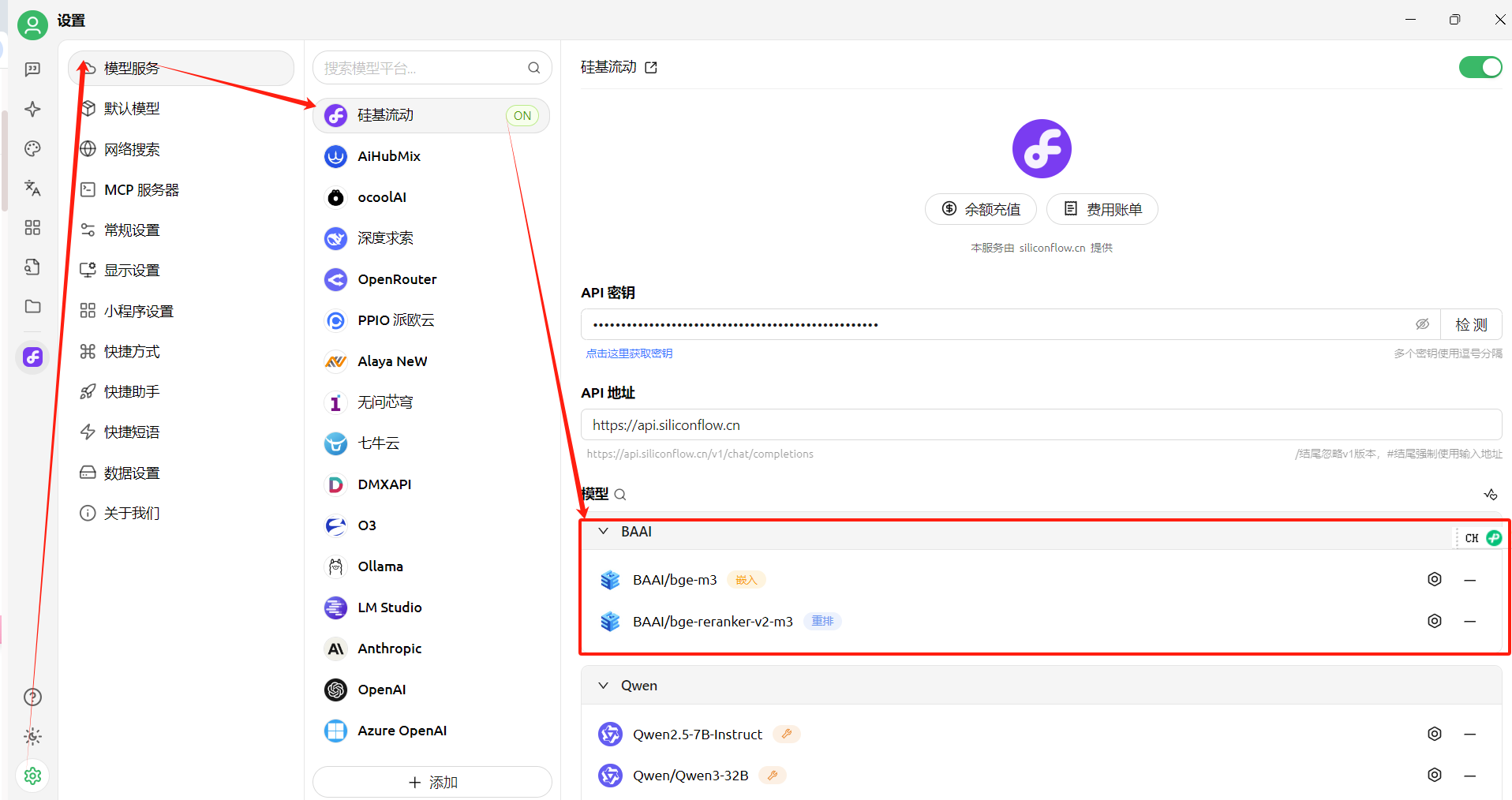Open the translate sidebar icon
Viewport: 1512px width, 800px height.
point(32,188)
